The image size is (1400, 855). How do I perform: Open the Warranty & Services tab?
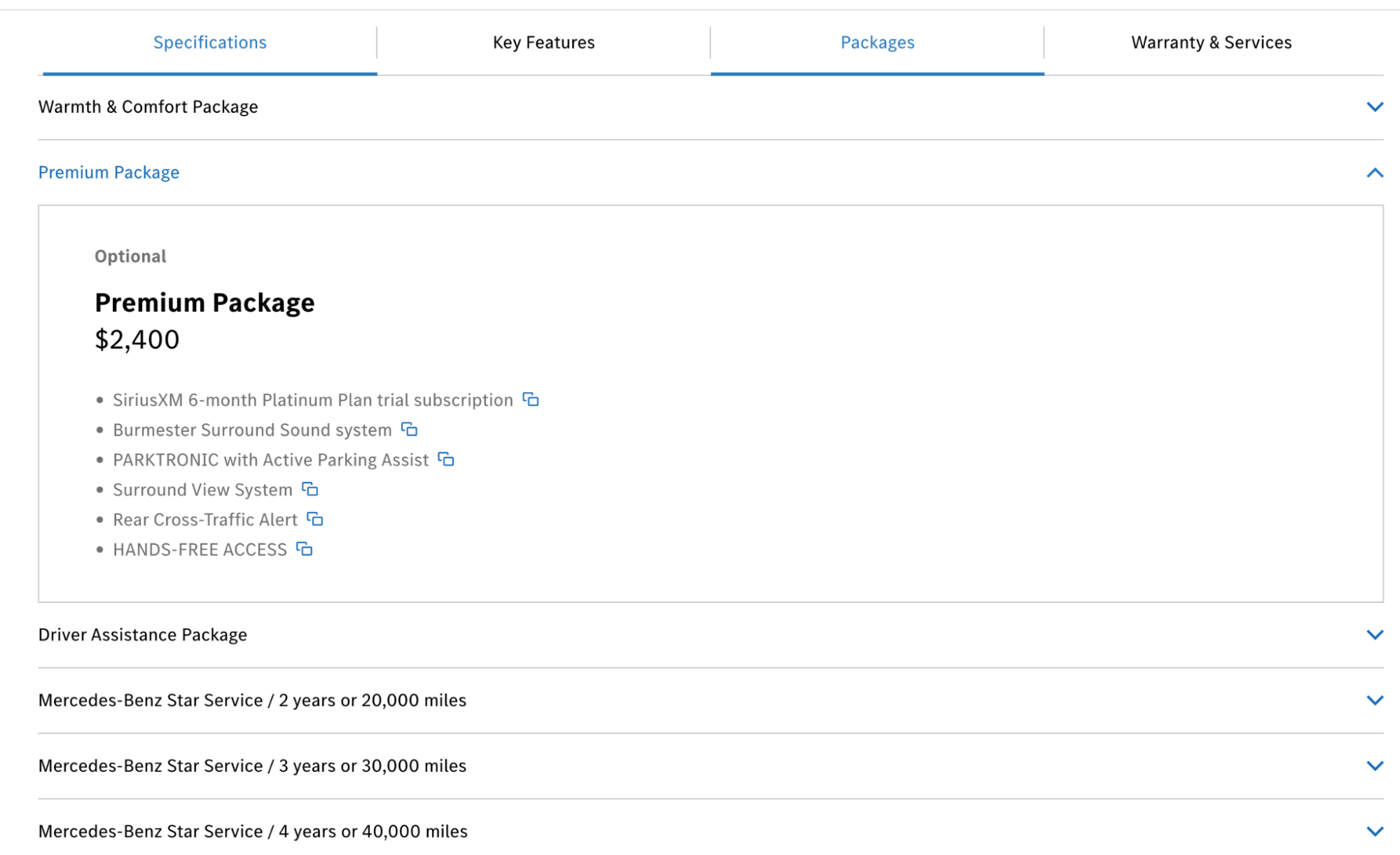coord(1211,43)
